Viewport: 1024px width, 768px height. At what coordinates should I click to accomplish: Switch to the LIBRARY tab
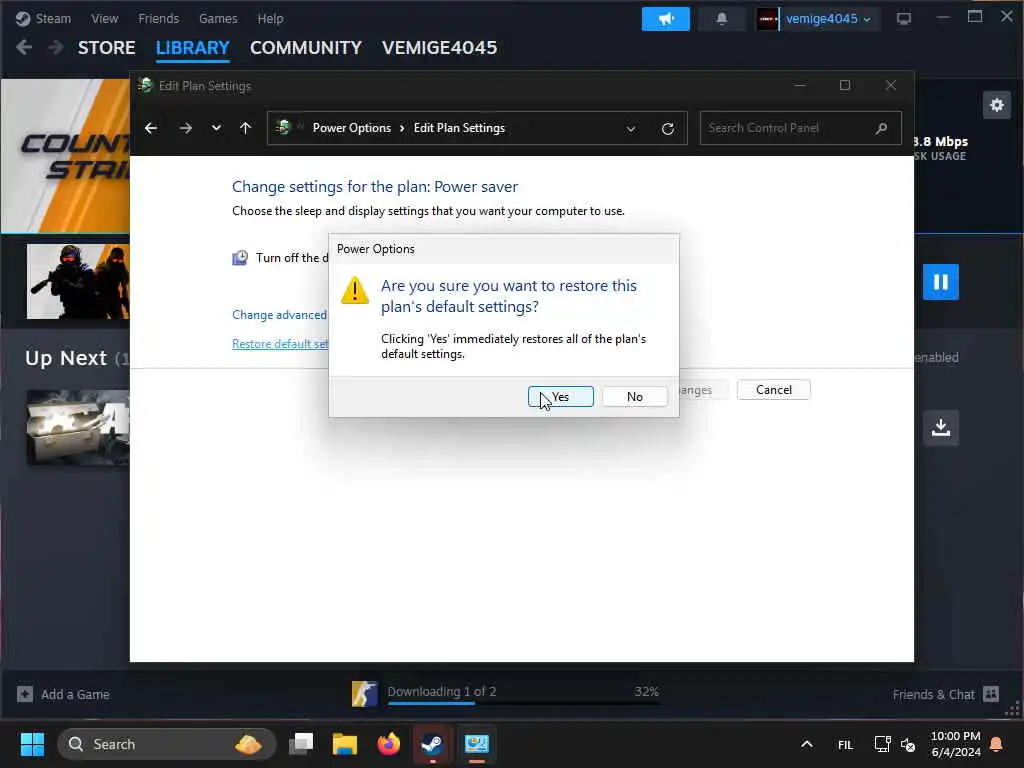coord(193,48)
